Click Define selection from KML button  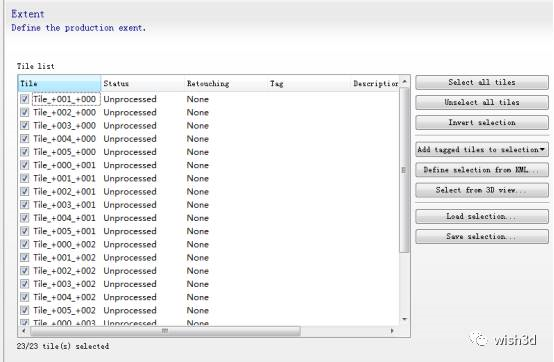(x=482, y=170)
